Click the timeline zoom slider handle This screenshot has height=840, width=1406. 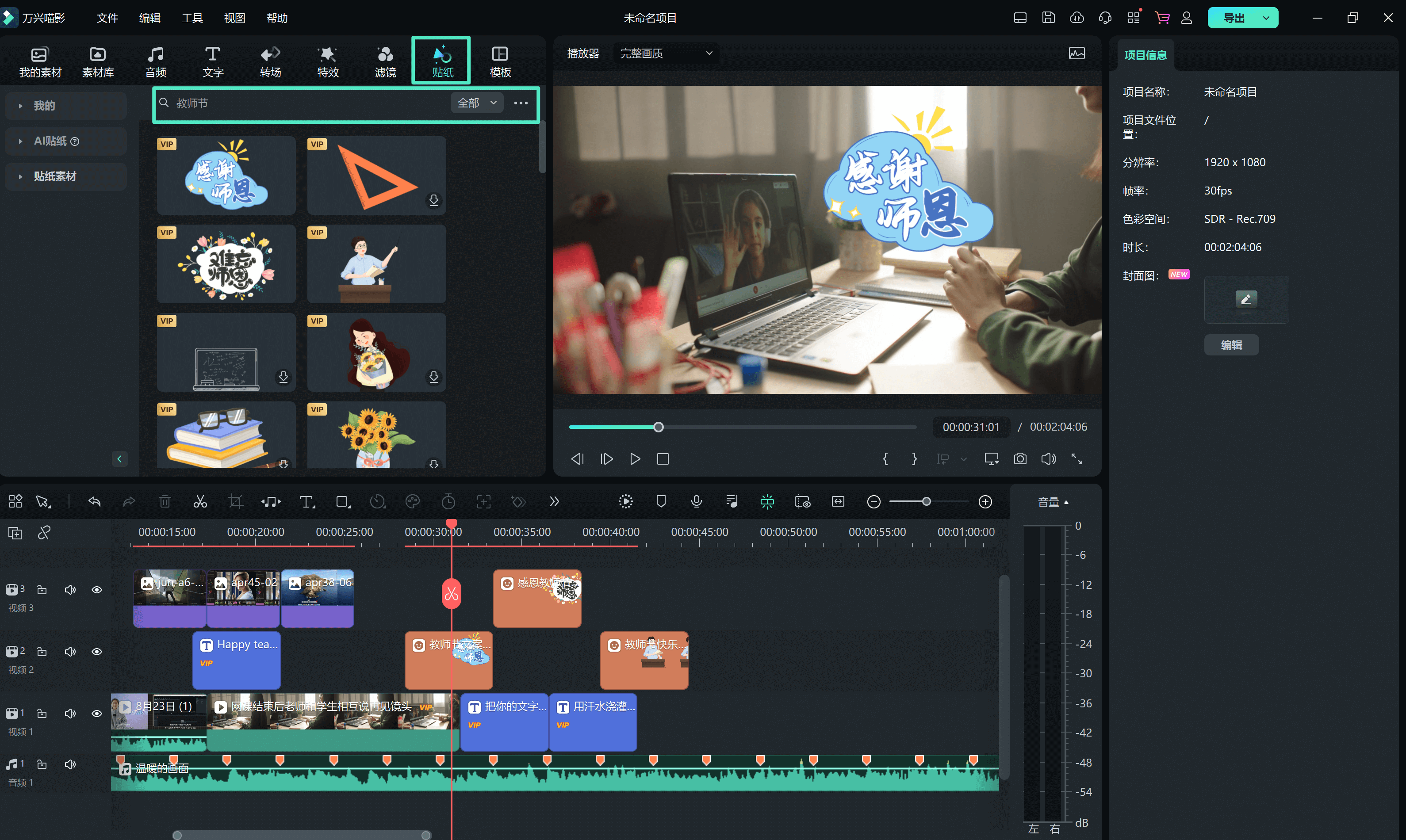tap(927, 501)
